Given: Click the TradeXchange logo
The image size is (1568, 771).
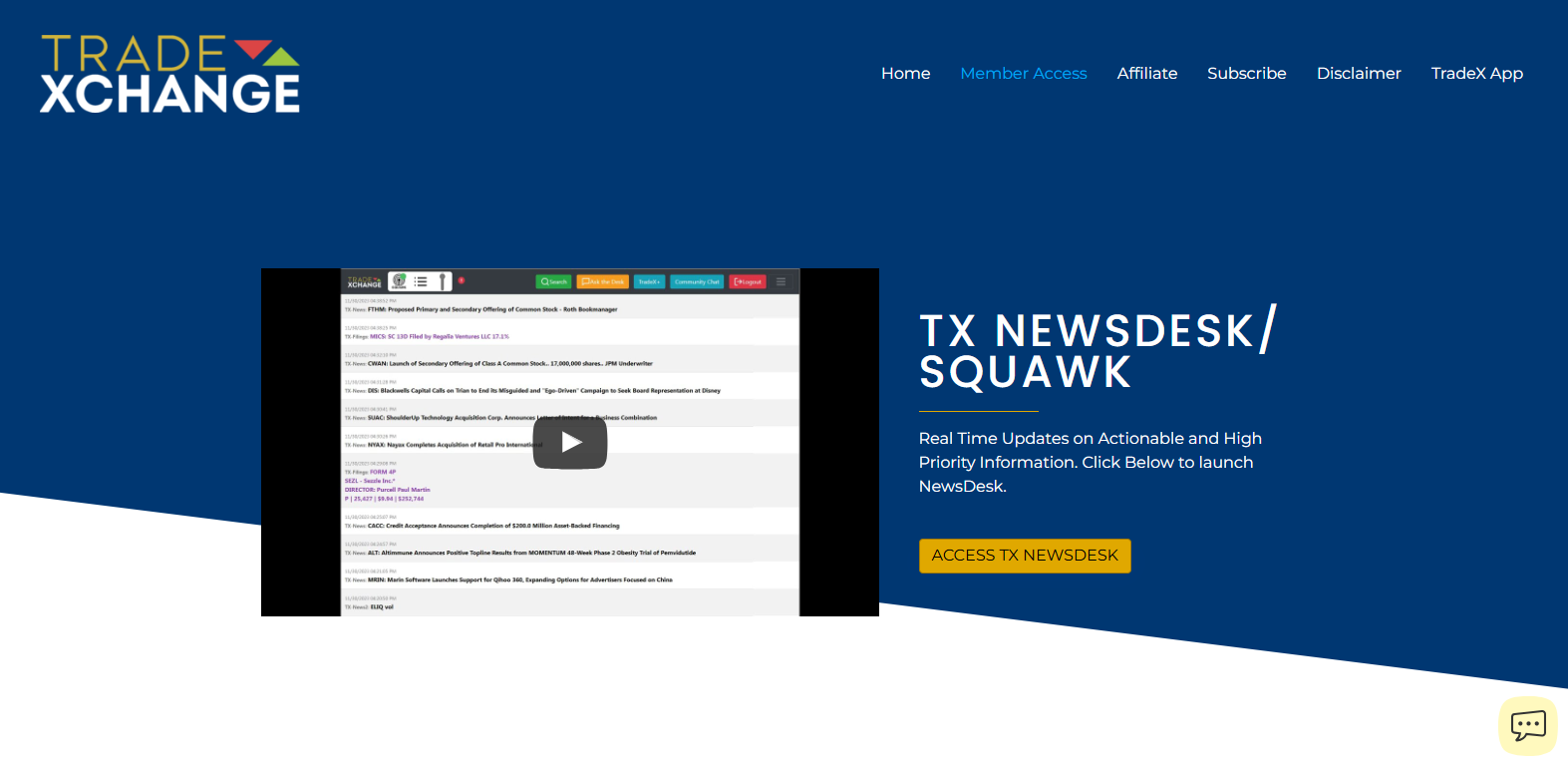Looking at the screenshot, I should [169, 74].
